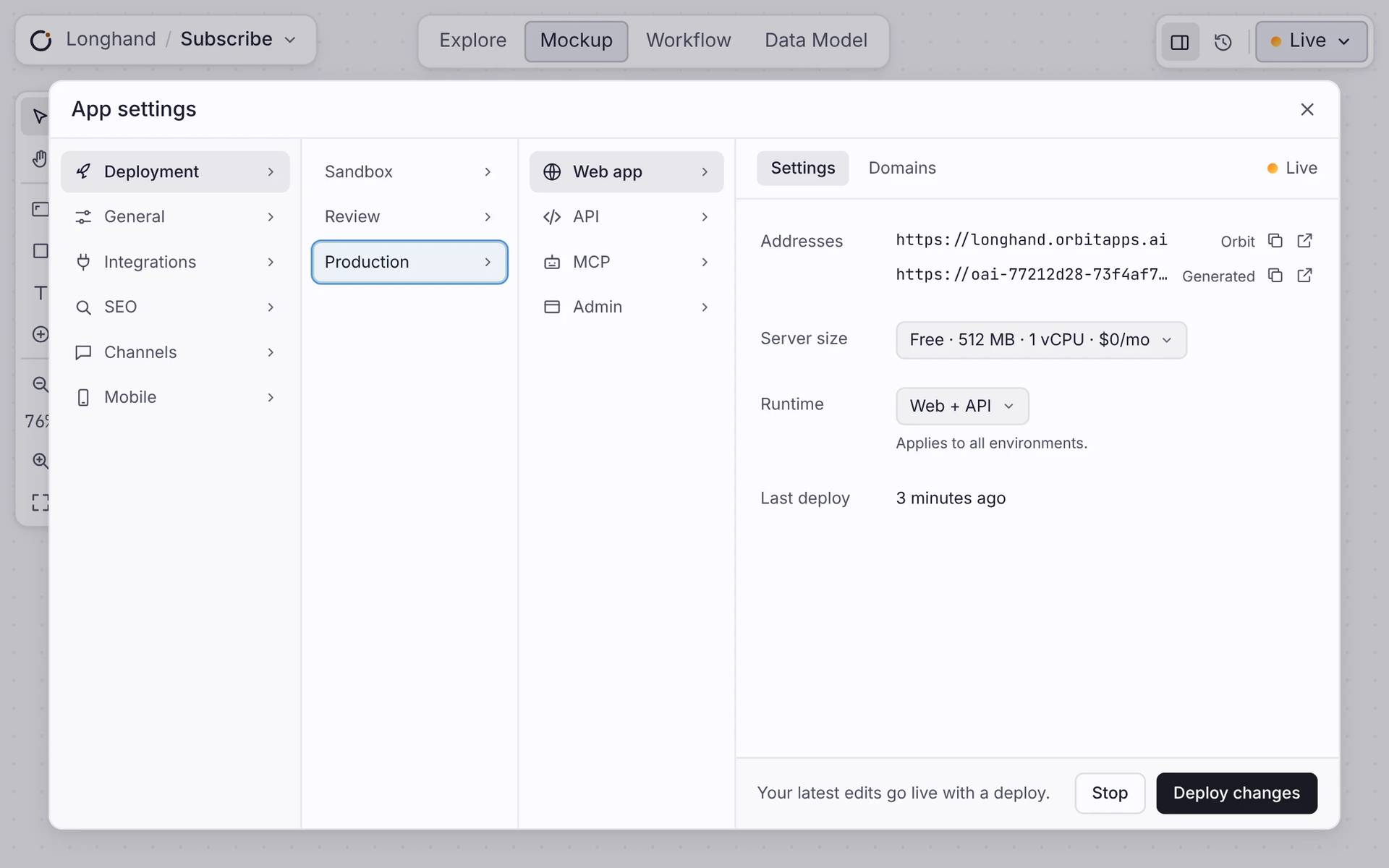Open the Live status dropdown
This screenshot has width=1389, height=868.
pyautogui.click(x=1311, y=41)
